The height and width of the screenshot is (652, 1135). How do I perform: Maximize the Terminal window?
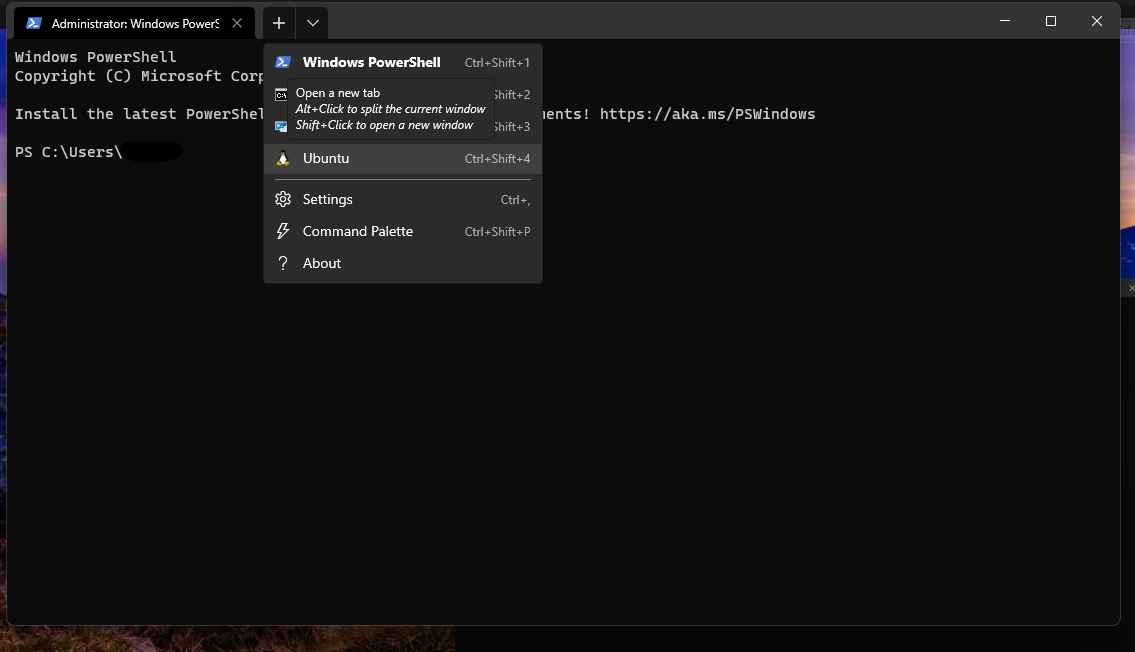[1051, 21]
